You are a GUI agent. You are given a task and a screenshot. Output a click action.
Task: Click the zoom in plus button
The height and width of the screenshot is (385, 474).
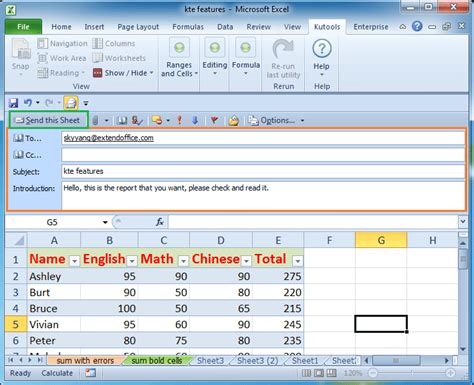(x=450, y=373)
